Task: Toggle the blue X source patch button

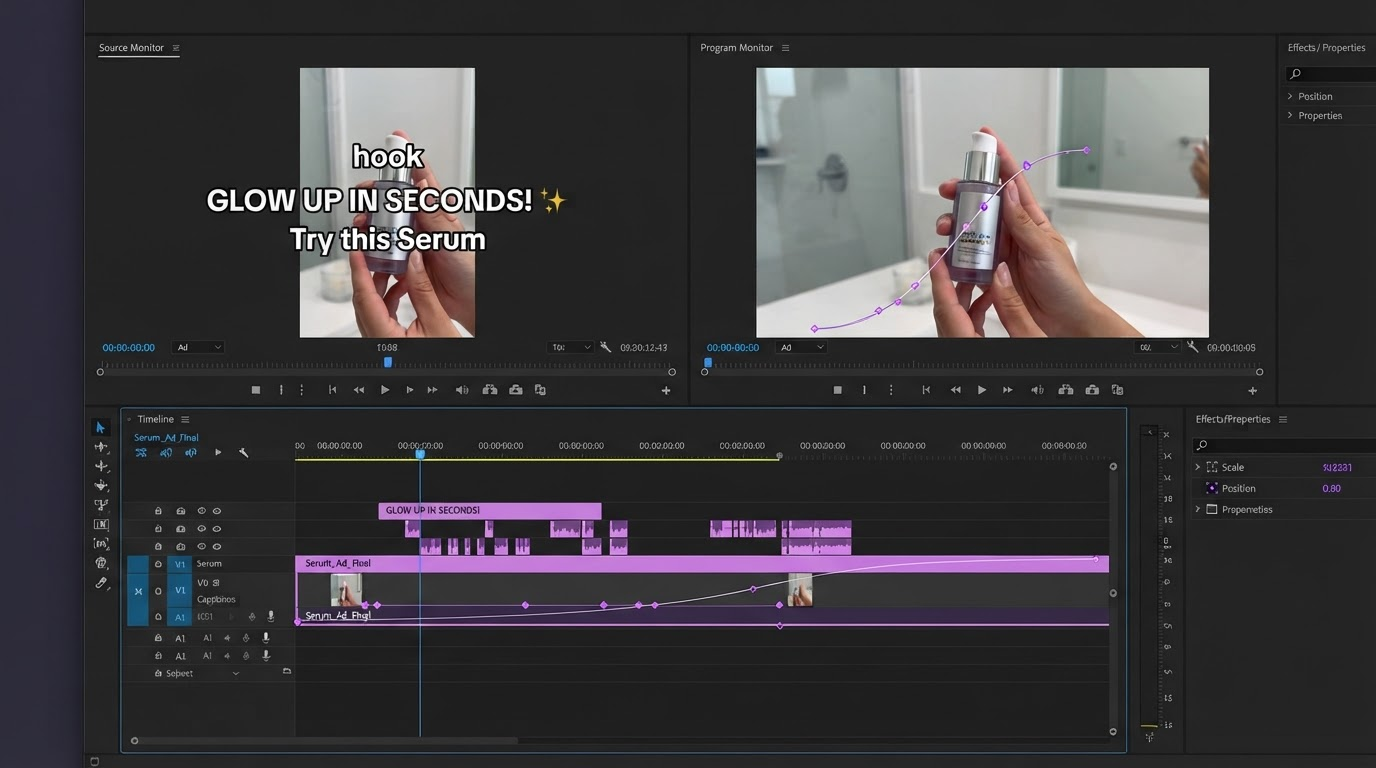Action: coord(138,591)
